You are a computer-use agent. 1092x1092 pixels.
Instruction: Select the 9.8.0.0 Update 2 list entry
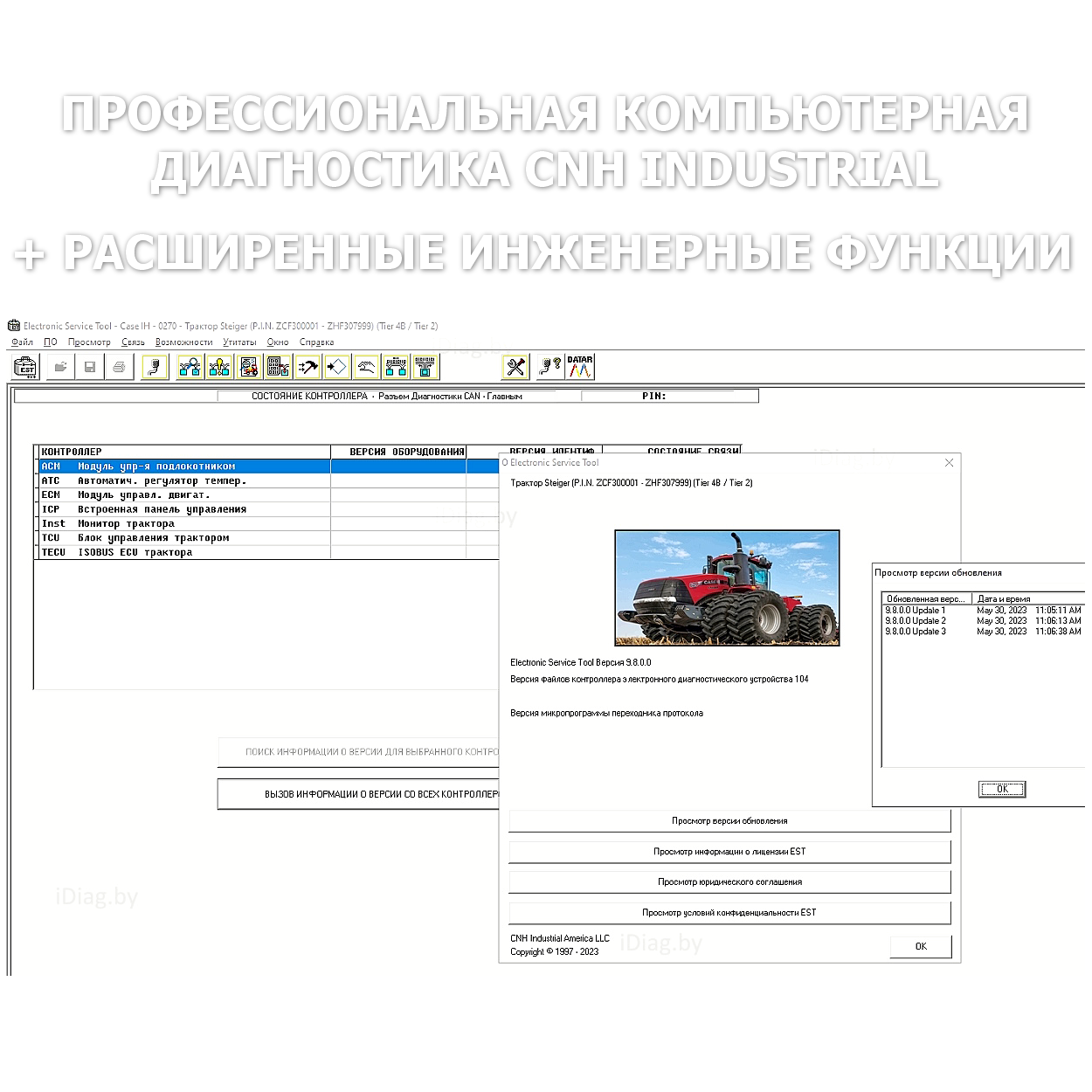point(916,621)
